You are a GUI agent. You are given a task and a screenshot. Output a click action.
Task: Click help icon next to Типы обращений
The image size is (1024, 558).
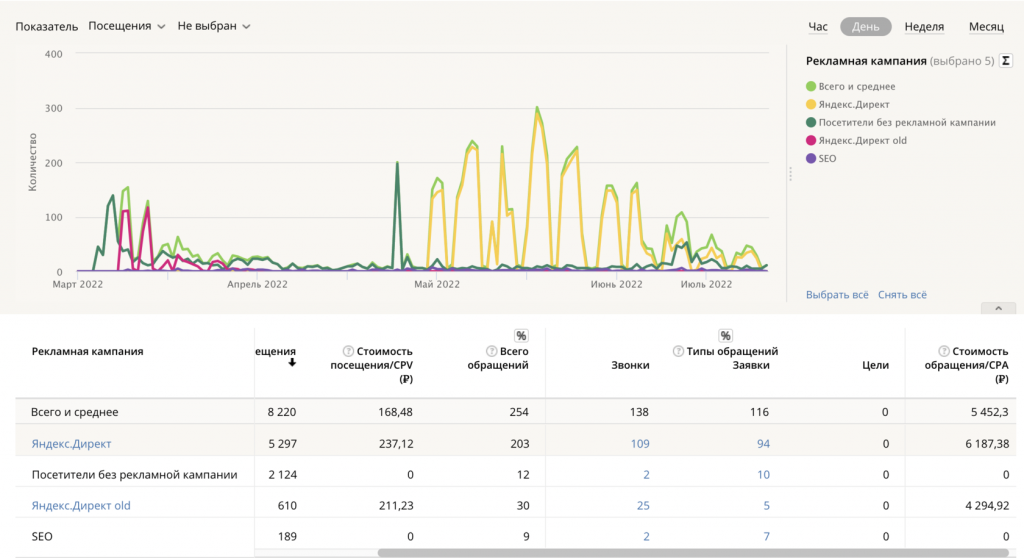679,351
